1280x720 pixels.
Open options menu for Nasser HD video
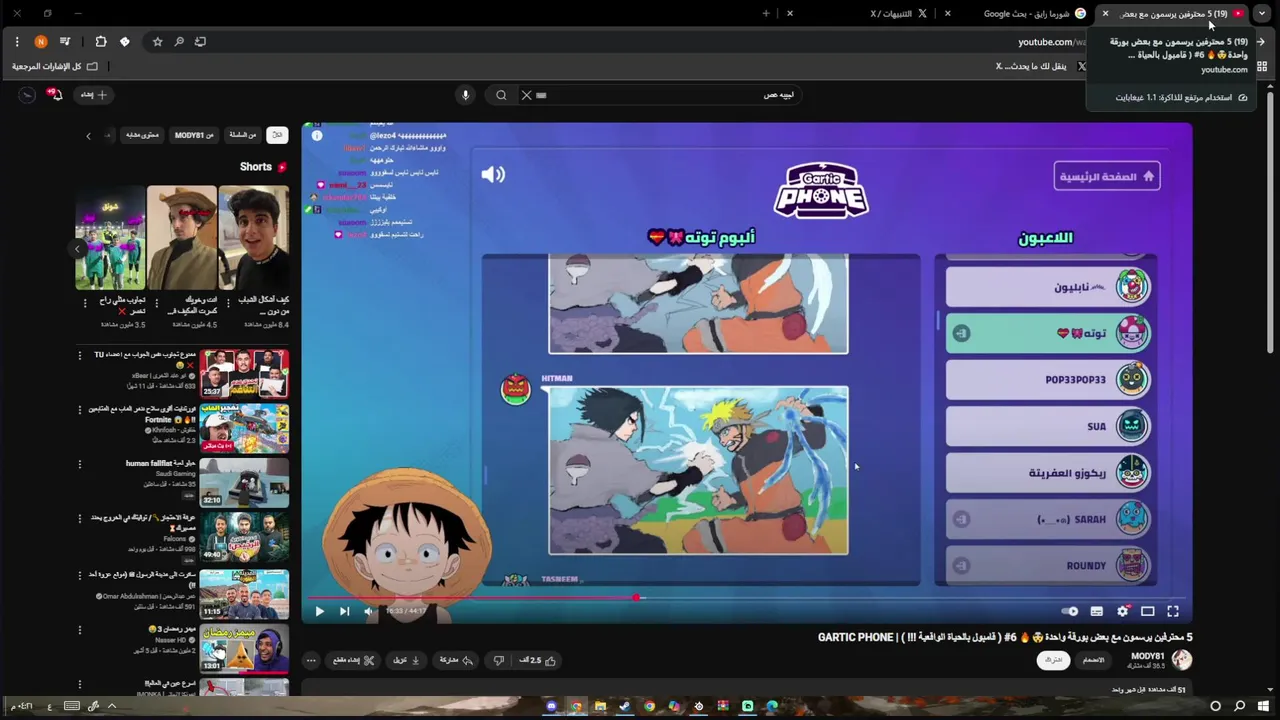80,630
